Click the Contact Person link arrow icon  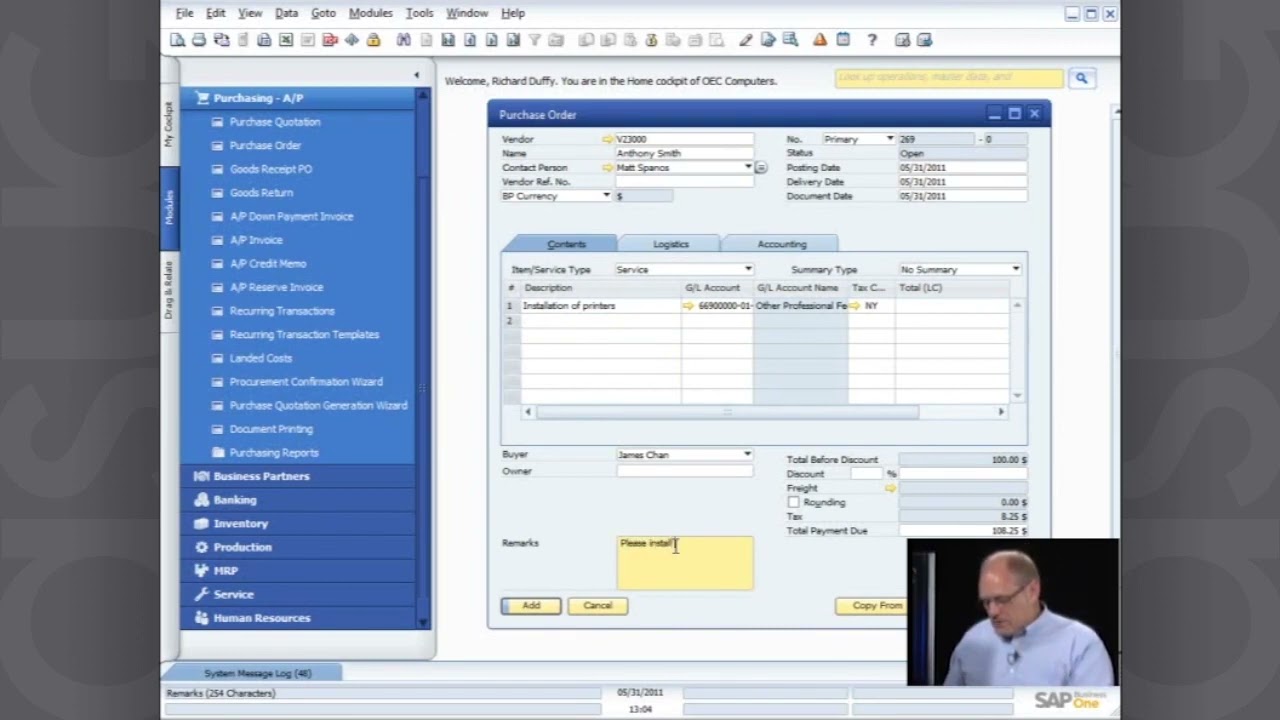pyautogui.click(x=608, y=168)
